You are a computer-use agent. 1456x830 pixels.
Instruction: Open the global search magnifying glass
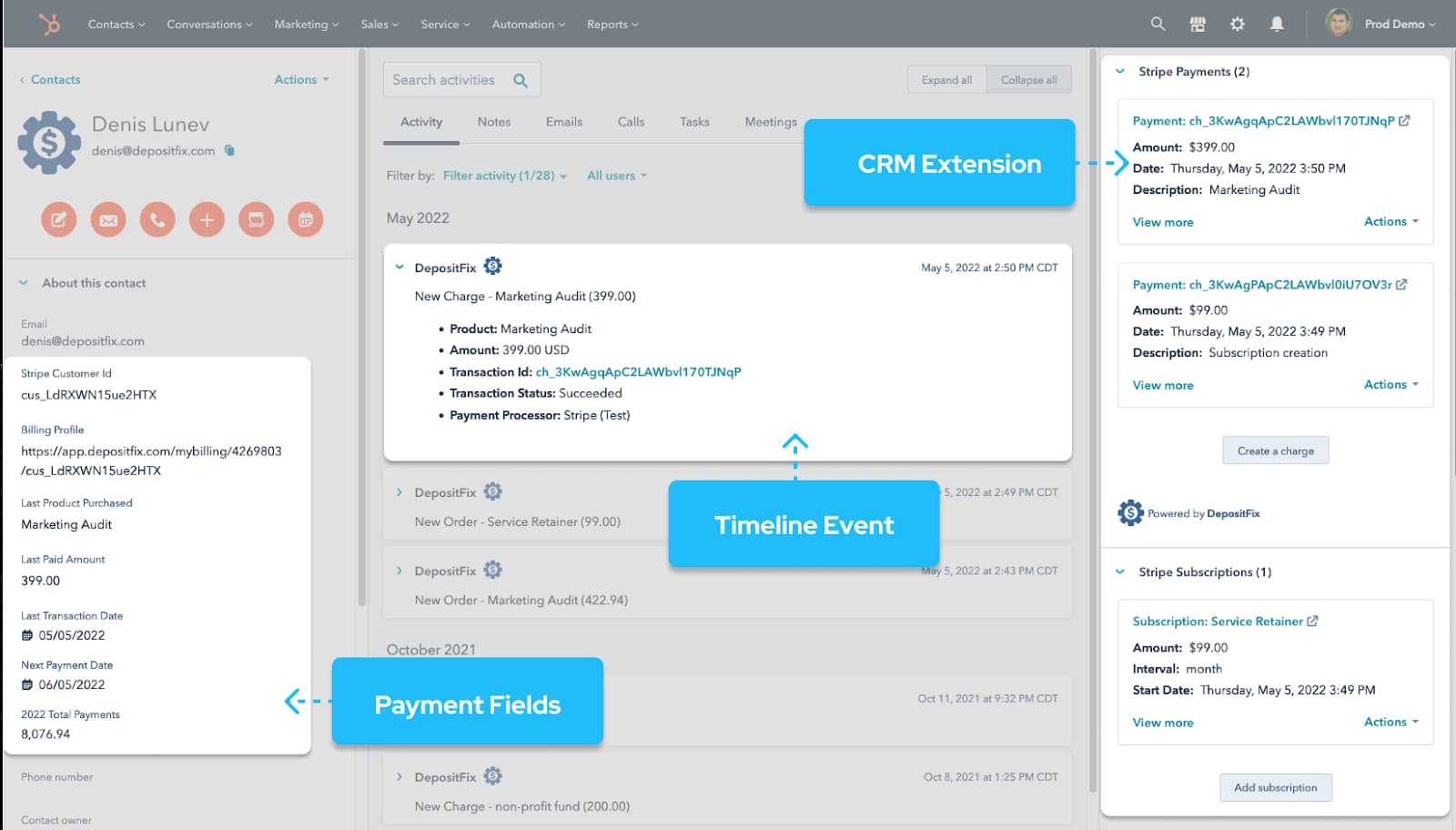tap(1157, 24)
